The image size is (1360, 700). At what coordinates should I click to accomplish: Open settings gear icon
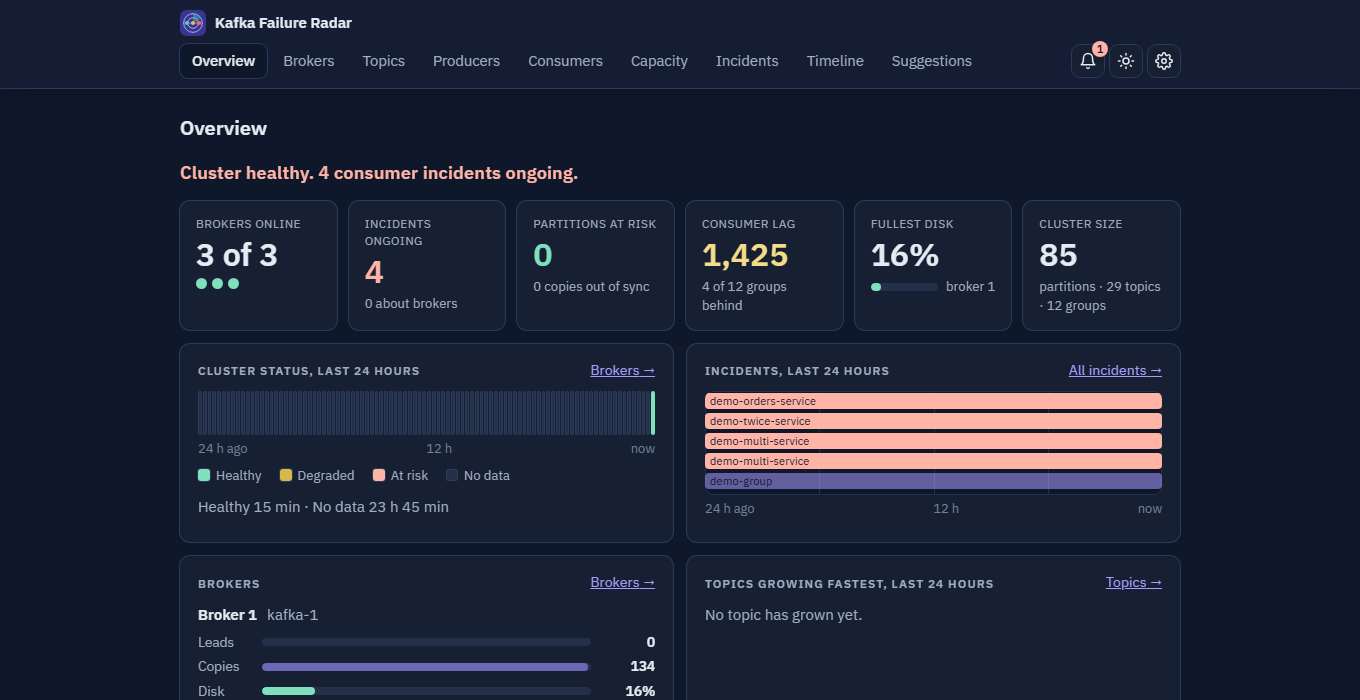point(1164,61)
